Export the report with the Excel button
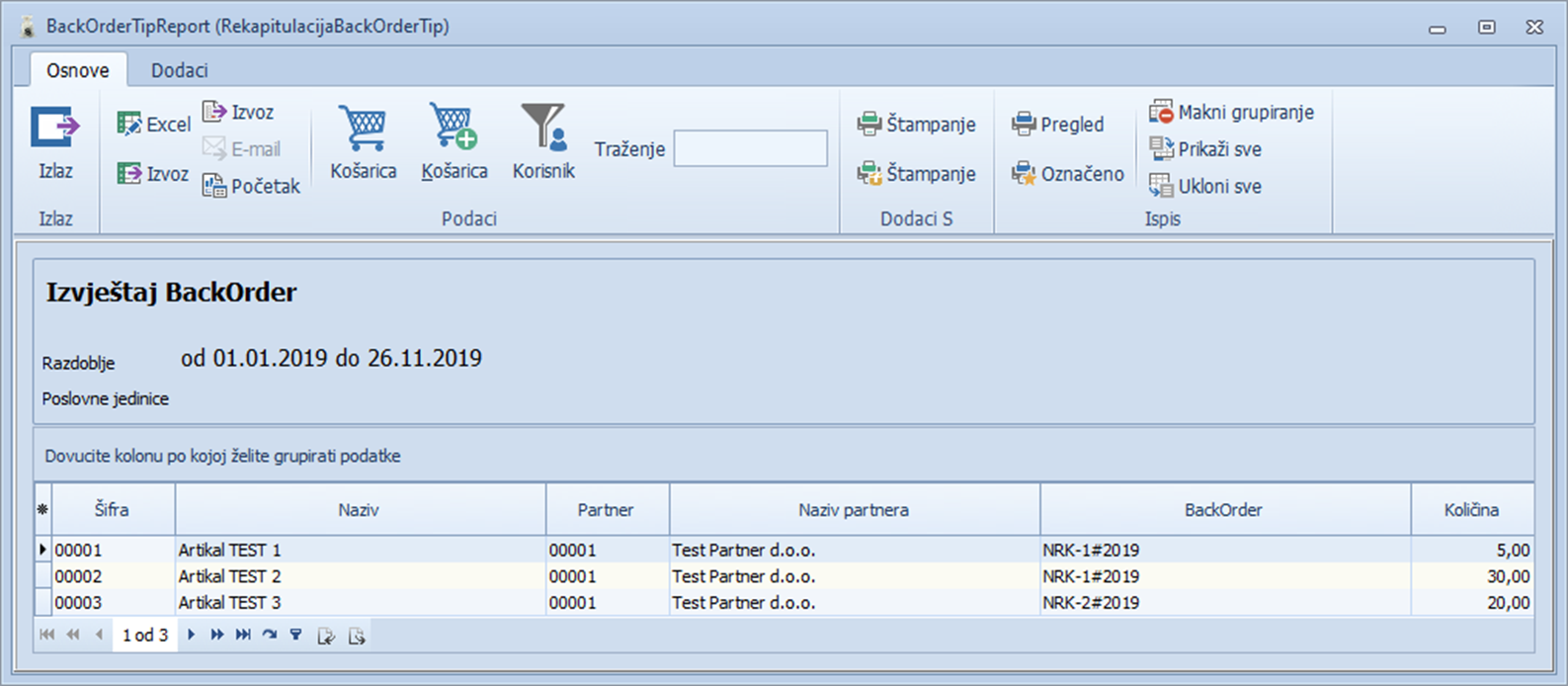This screenshot has height=686, width=1568. 153,125
